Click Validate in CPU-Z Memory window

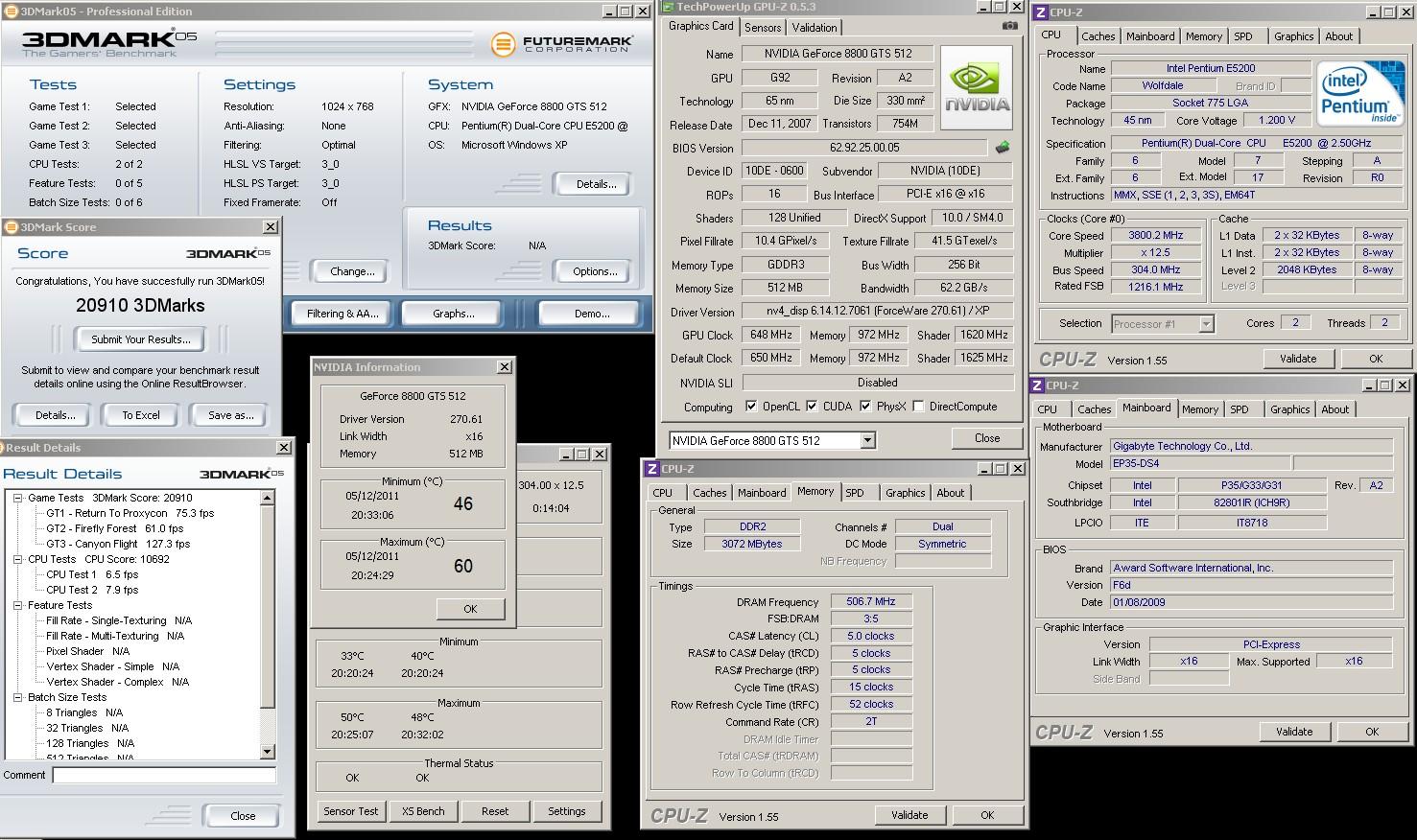[909, 815]
